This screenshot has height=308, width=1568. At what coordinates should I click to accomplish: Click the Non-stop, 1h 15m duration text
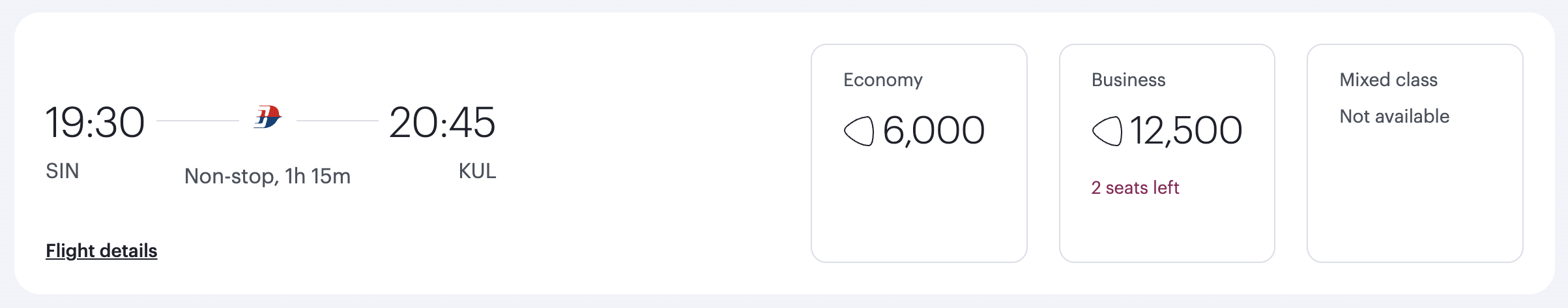267,176
